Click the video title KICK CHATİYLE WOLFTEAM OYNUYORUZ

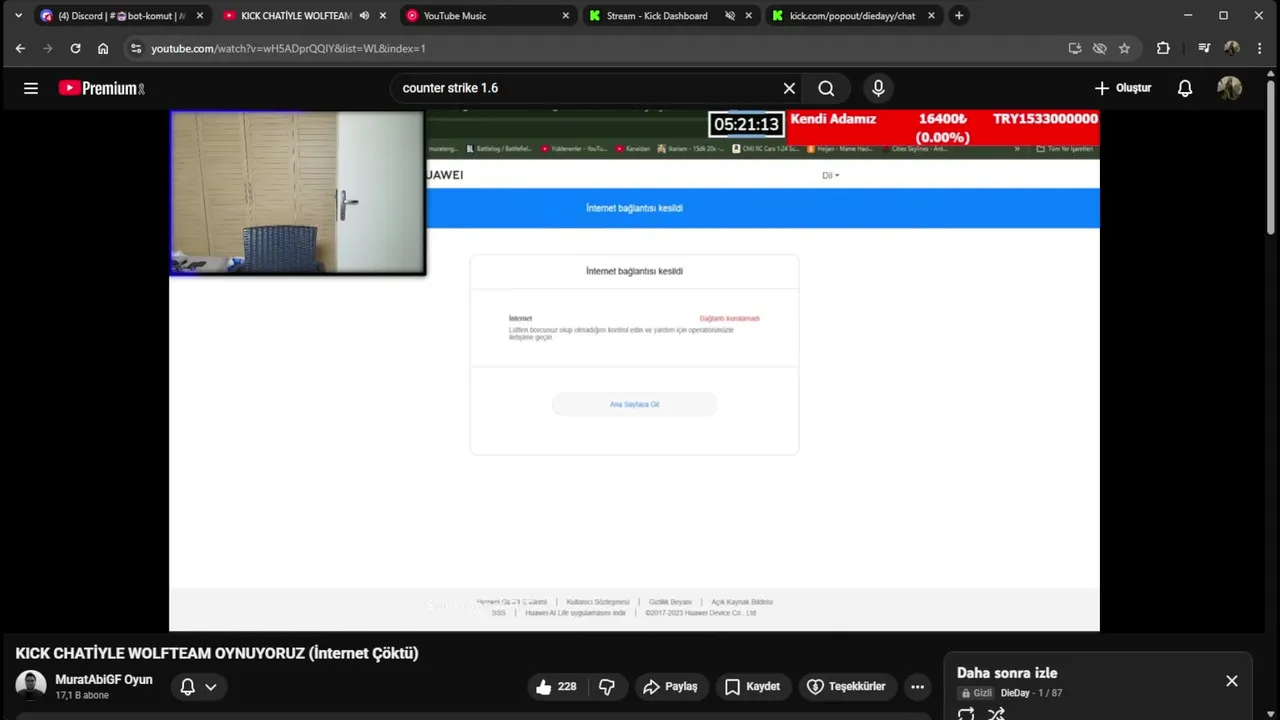217,653
